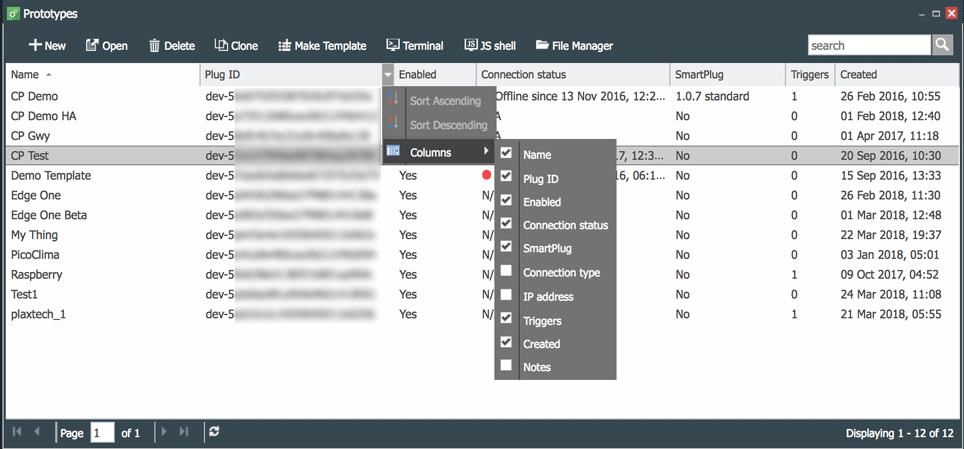Sort by Enabled column header

tap(435, 74)
